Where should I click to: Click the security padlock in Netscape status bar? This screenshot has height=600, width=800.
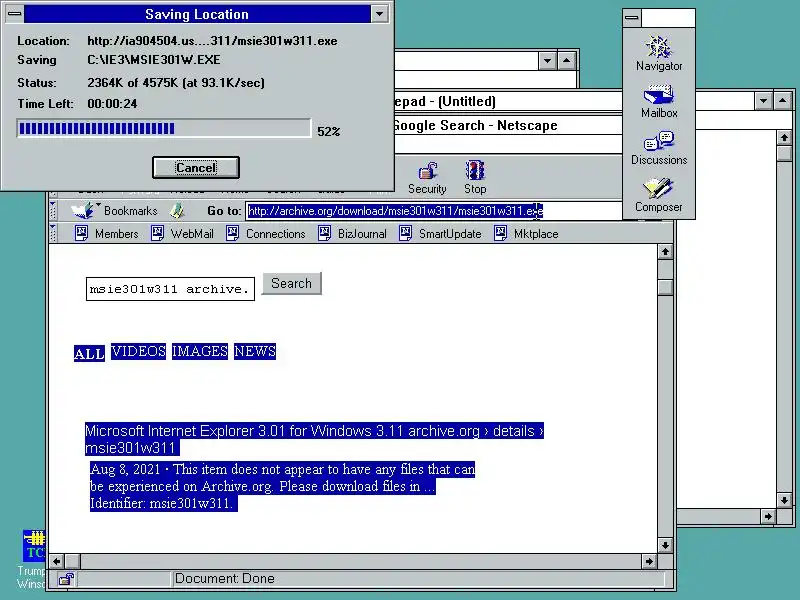[x=66, y=579]
